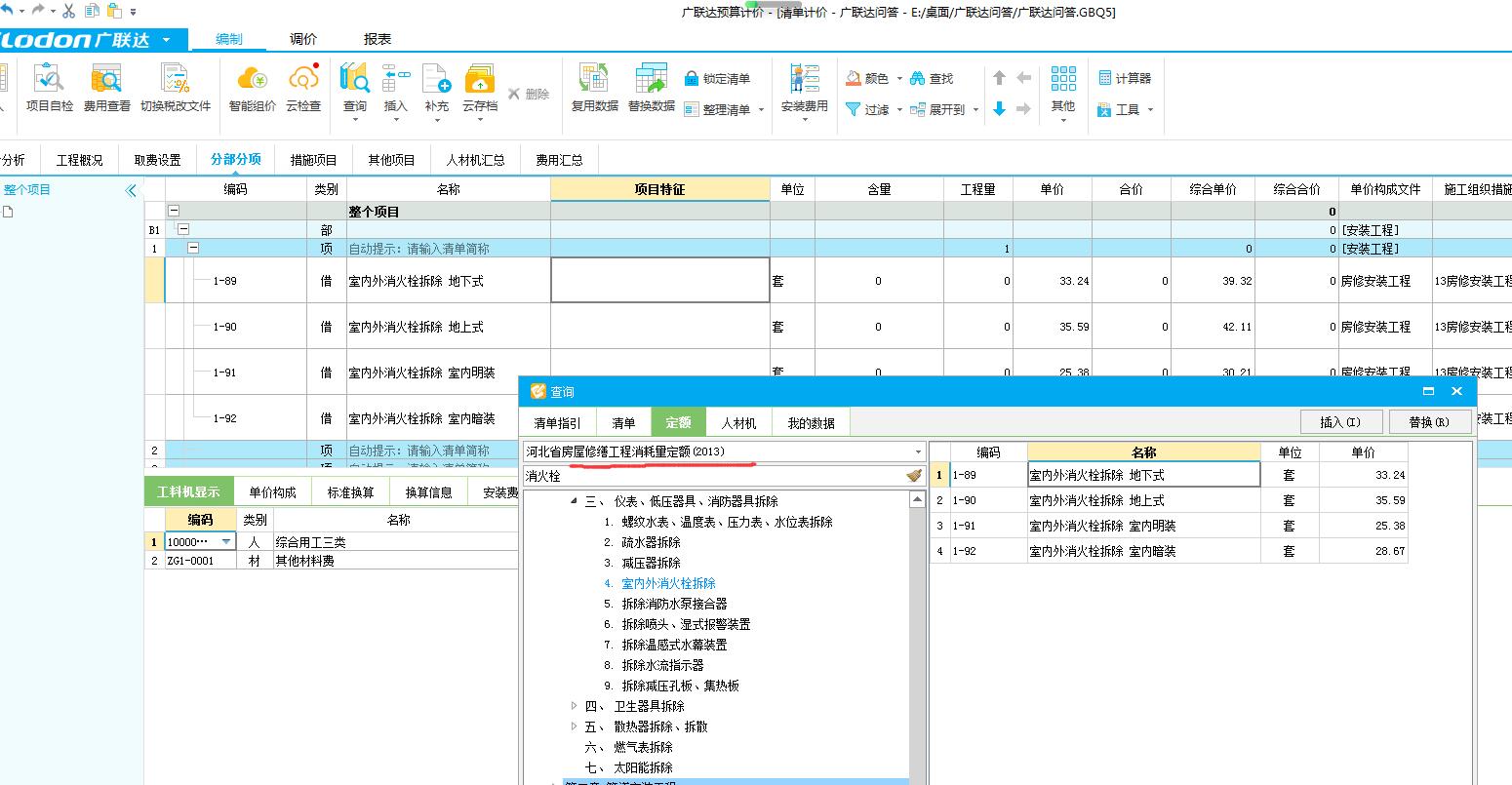Switch to the 报表 ribbon tab
Image resolution: width=1512 pixels, height=785 pixels.
pos(378,39)
